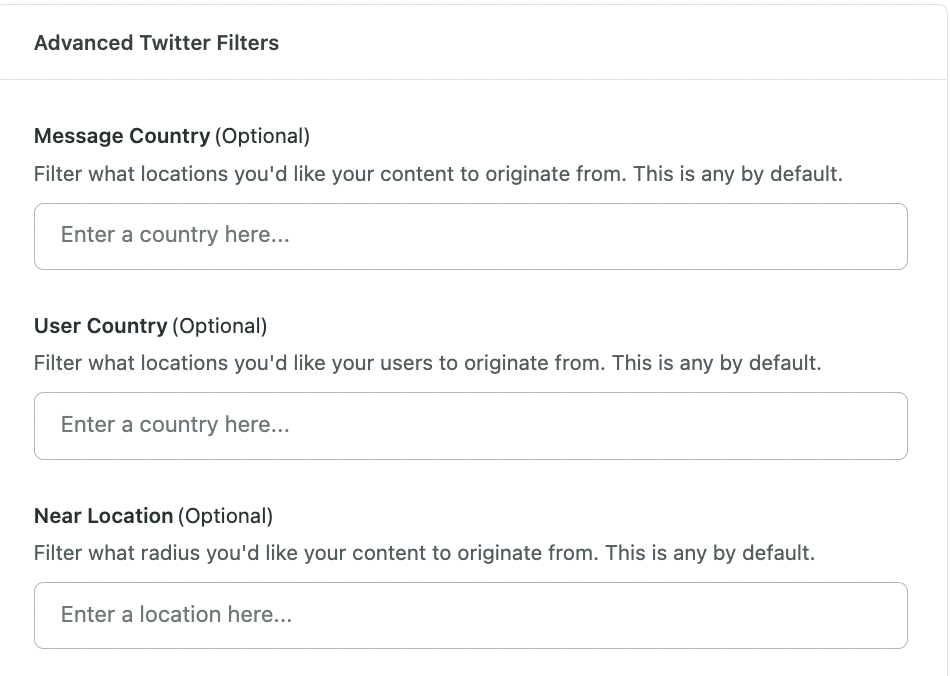Viewport: 950px width, 676px height.
Task: Click default note under Near Location
Action: pyautogui.click(x=710, y=552)
